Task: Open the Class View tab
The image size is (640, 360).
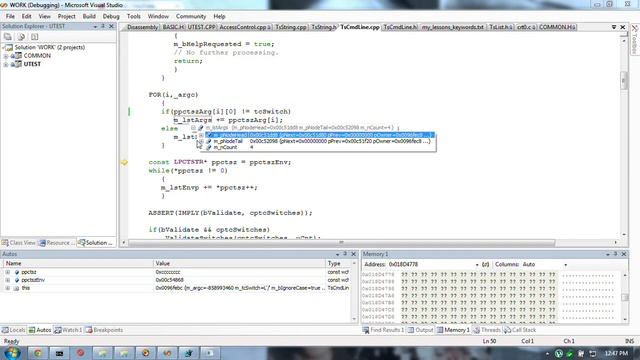Action: coord(19,242)
